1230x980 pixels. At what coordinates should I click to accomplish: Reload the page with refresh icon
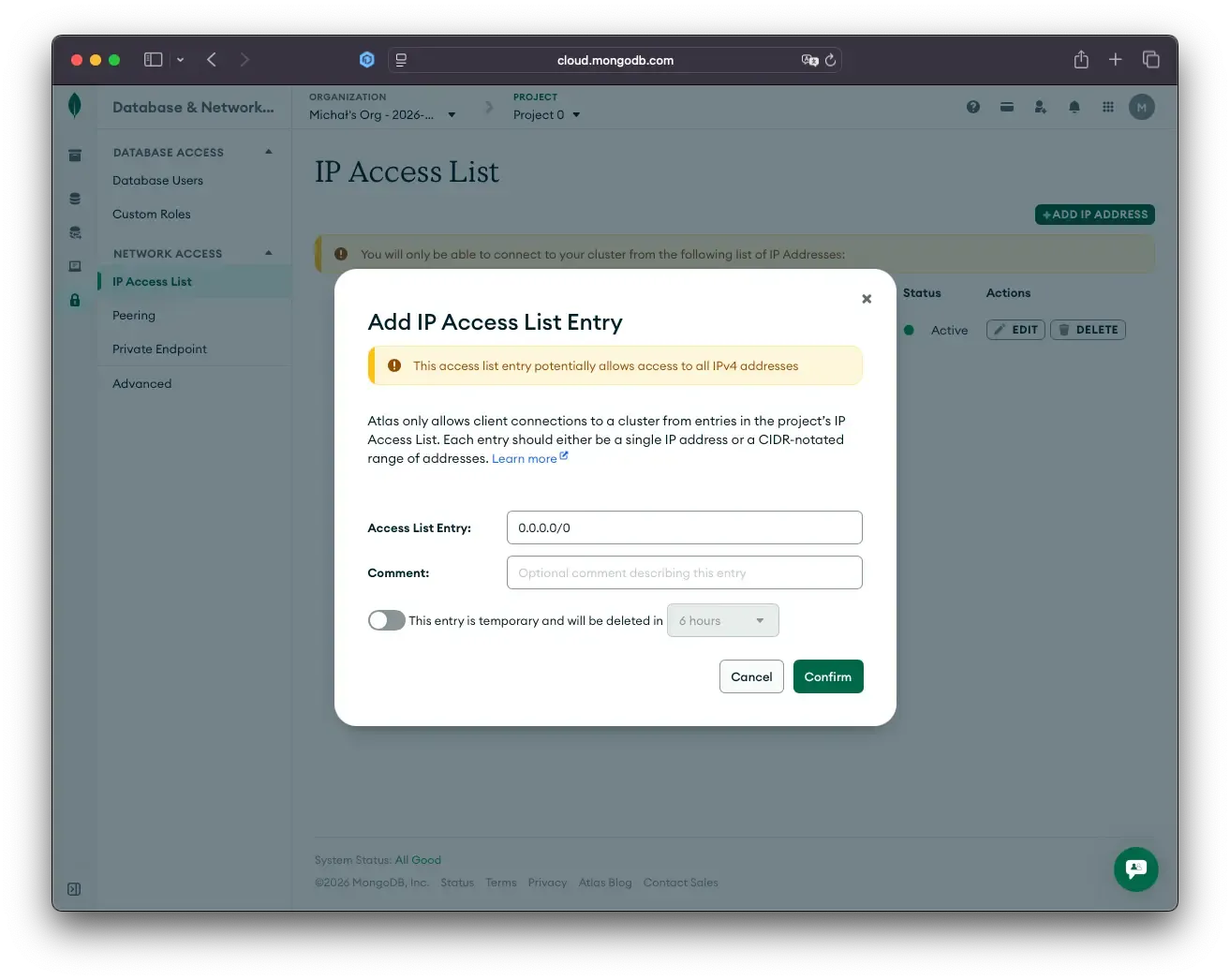coord(830,60)
